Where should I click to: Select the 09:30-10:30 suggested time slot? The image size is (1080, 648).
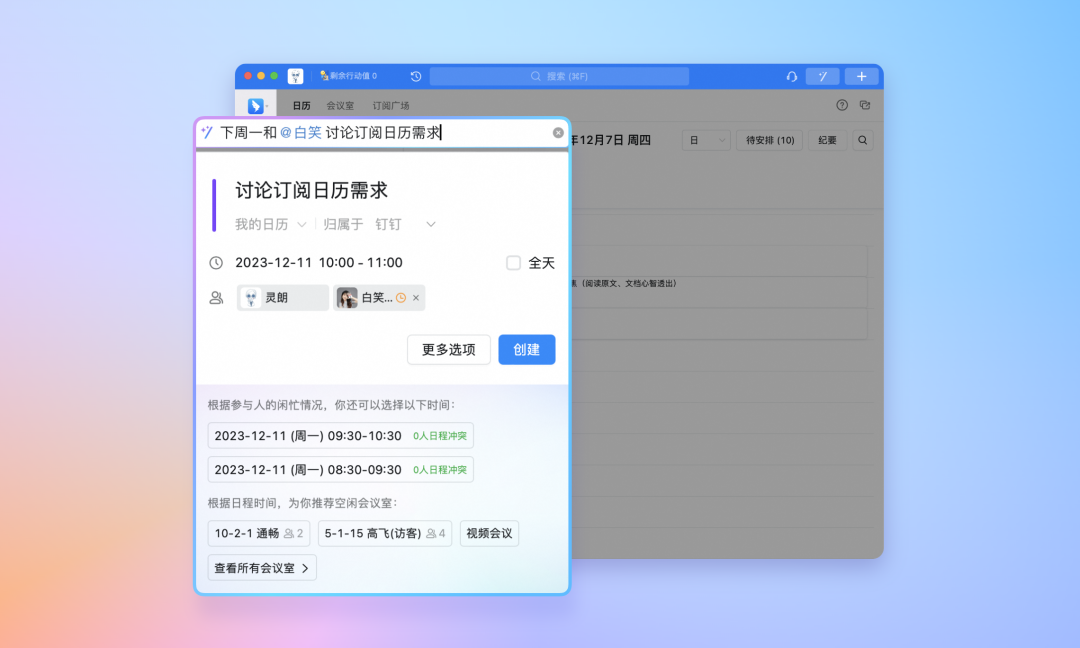coord(340,436)
